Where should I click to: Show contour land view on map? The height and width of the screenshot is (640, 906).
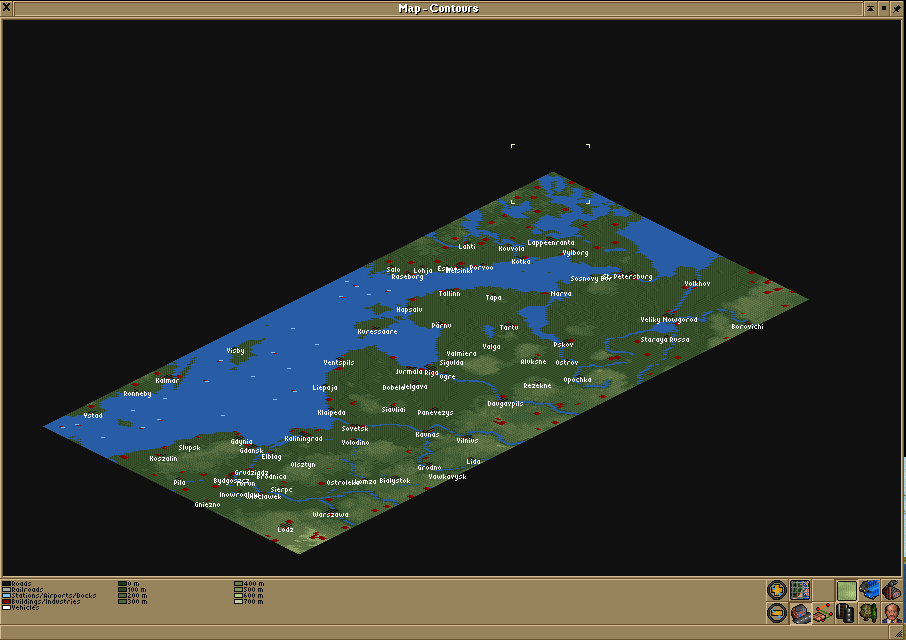pos(846,590)
